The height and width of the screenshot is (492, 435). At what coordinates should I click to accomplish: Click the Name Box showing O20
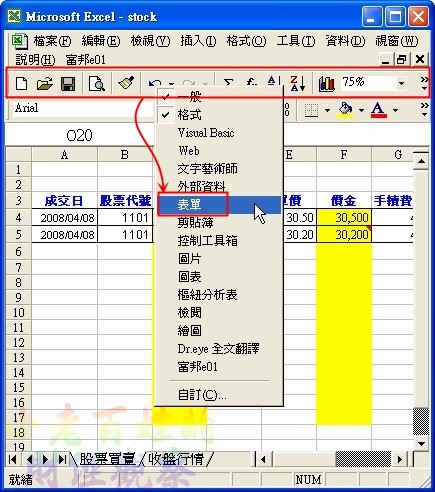tap(79, 135)
